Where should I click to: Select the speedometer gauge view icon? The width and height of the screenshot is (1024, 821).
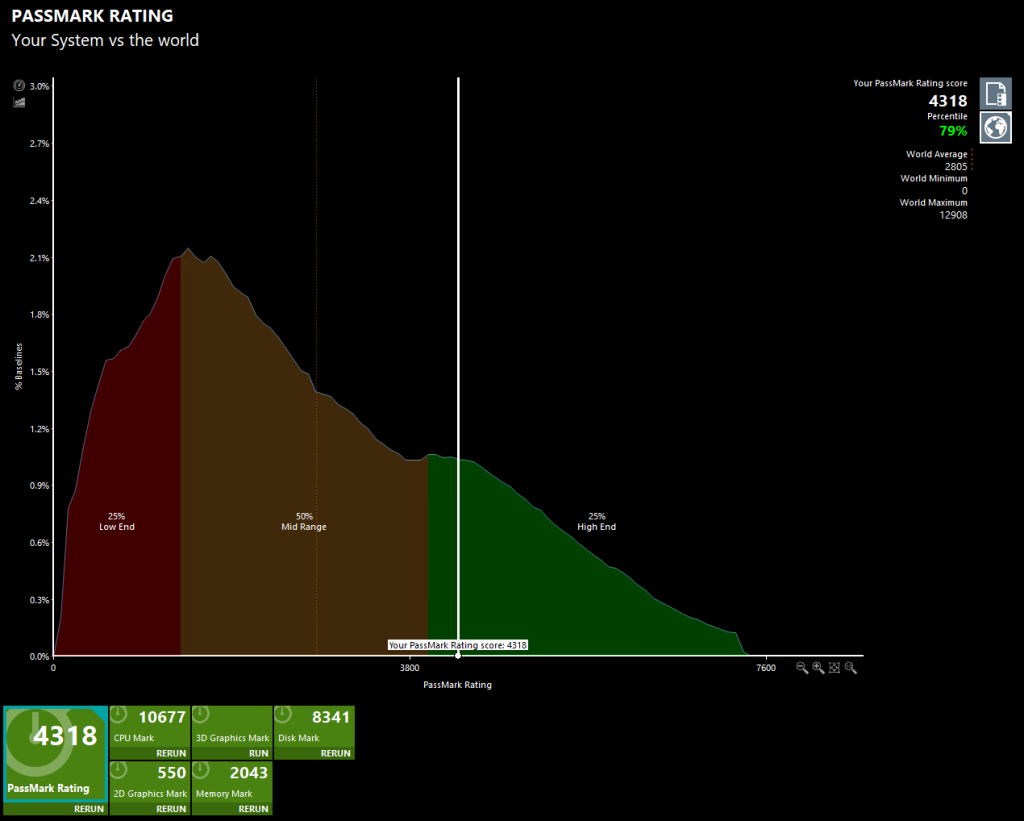[18, 85]
